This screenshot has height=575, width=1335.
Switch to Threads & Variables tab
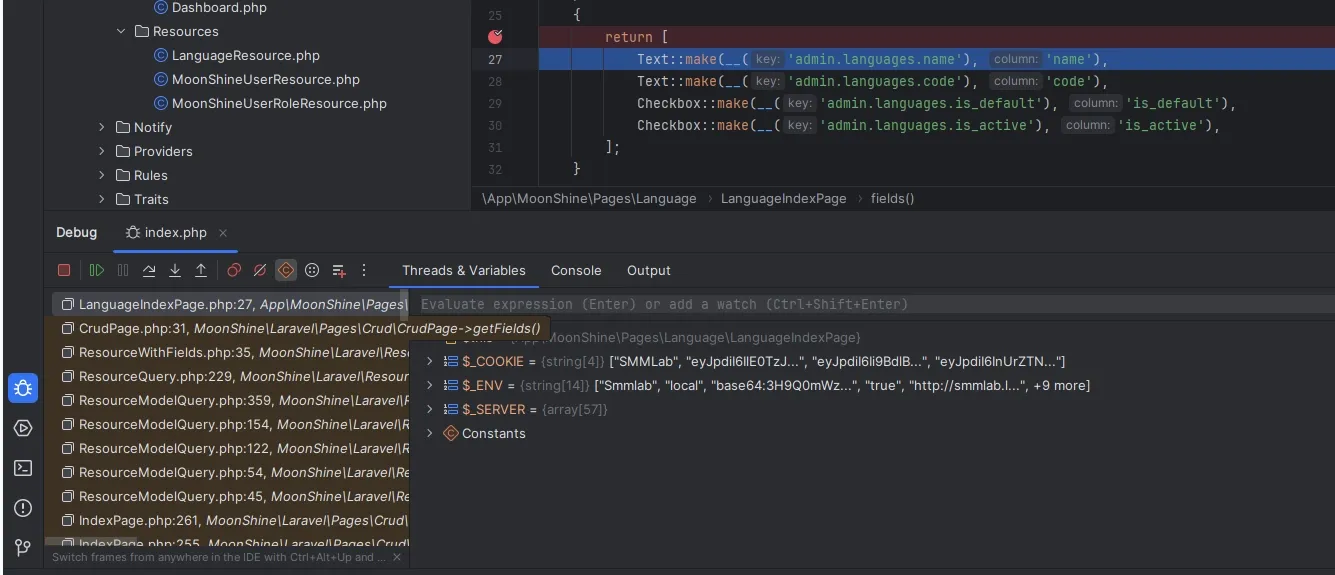tap(463, 270)
